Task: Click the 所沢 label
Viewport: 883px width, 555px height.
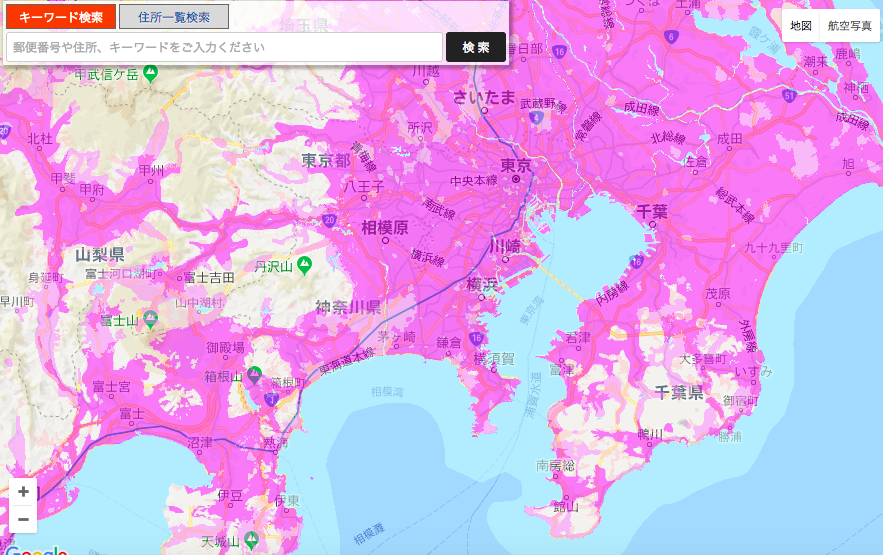Action: pyautogui.click(x=420, y=128)
